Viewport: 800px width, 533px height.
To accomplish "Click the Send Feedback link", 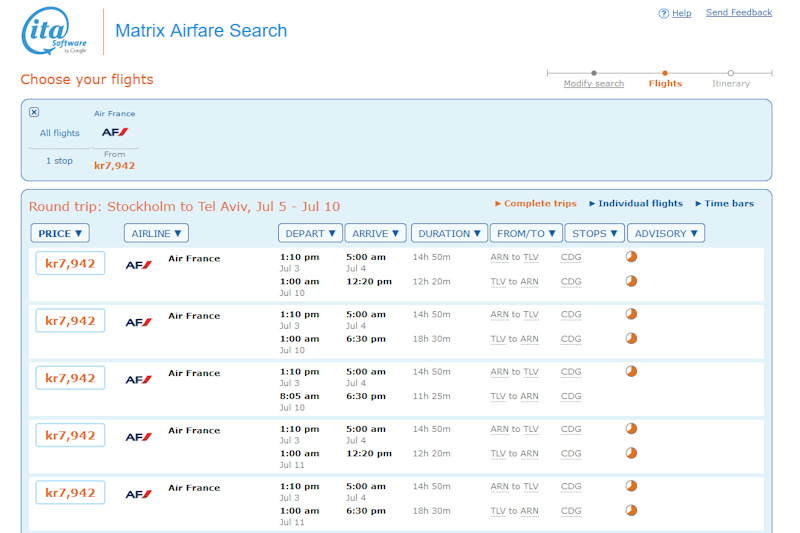I will click(738, 13).
